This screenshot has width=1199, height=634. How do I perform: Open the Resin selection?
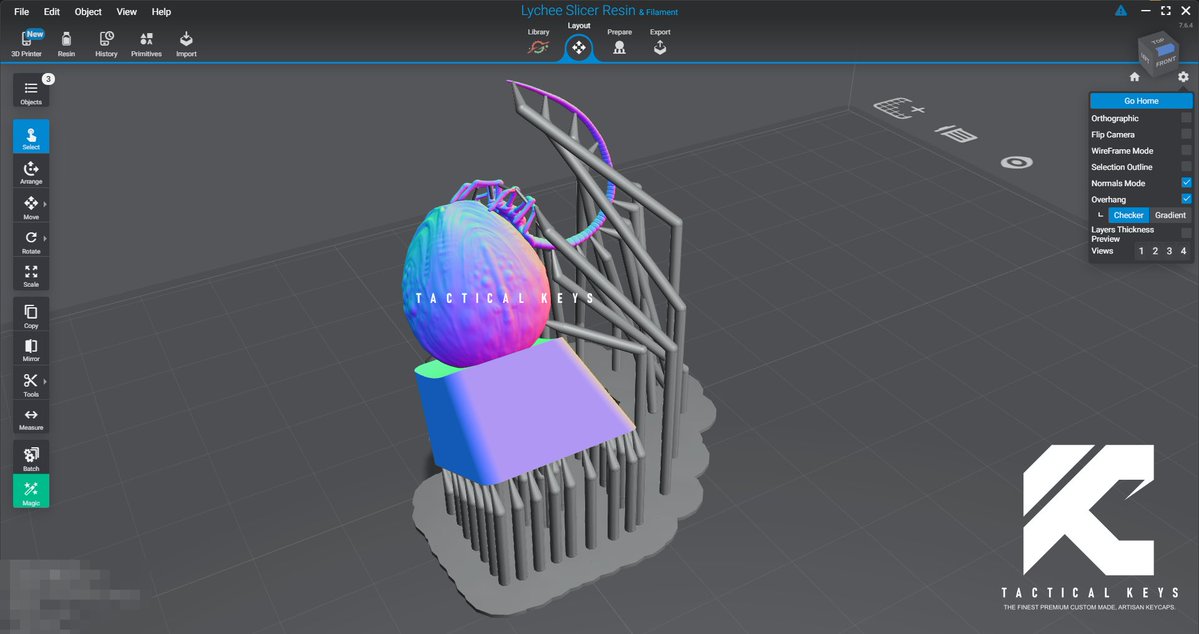point(67,44)
